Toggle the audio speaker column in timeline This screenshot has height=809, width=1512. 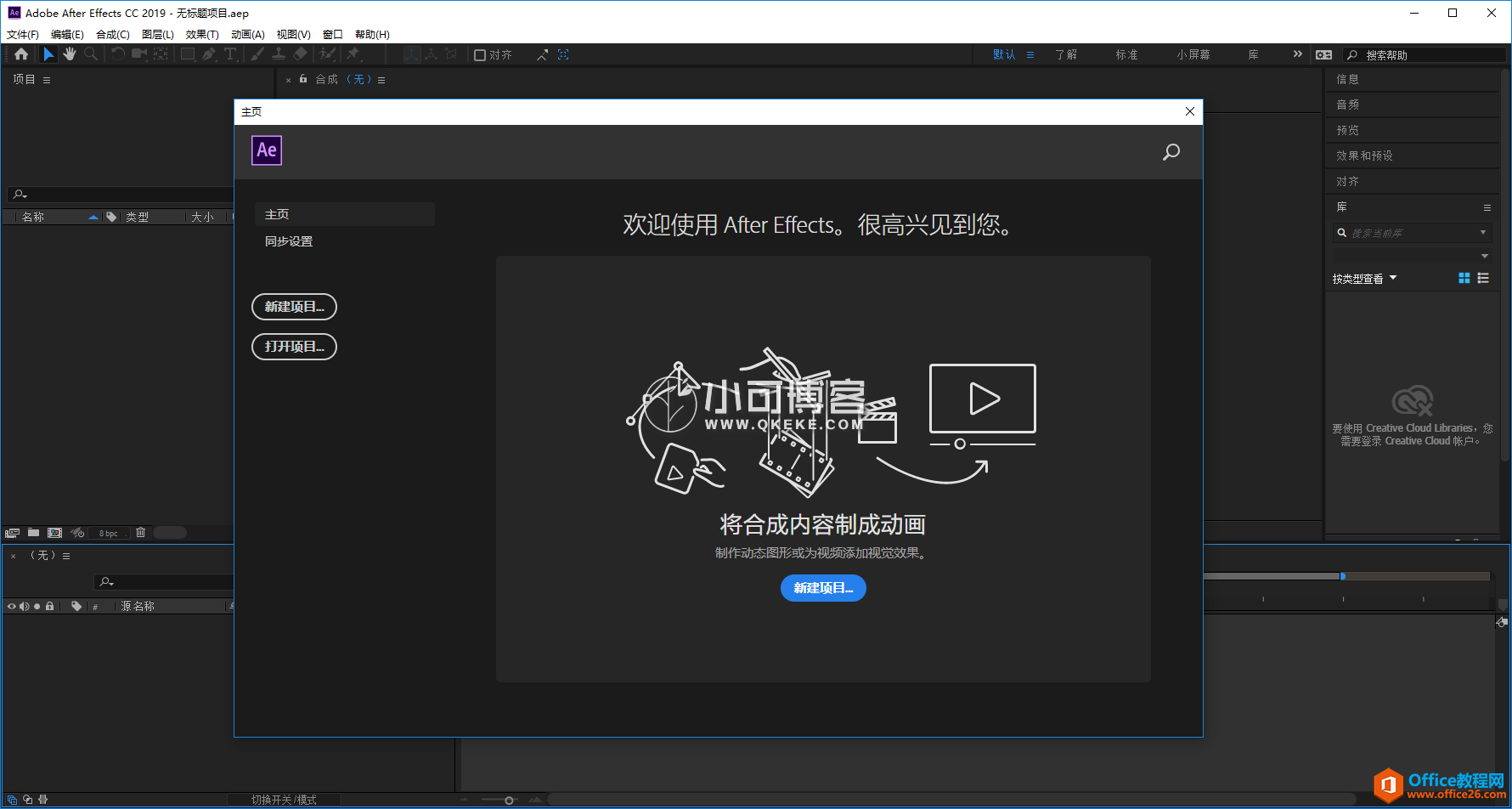[24, 606]
